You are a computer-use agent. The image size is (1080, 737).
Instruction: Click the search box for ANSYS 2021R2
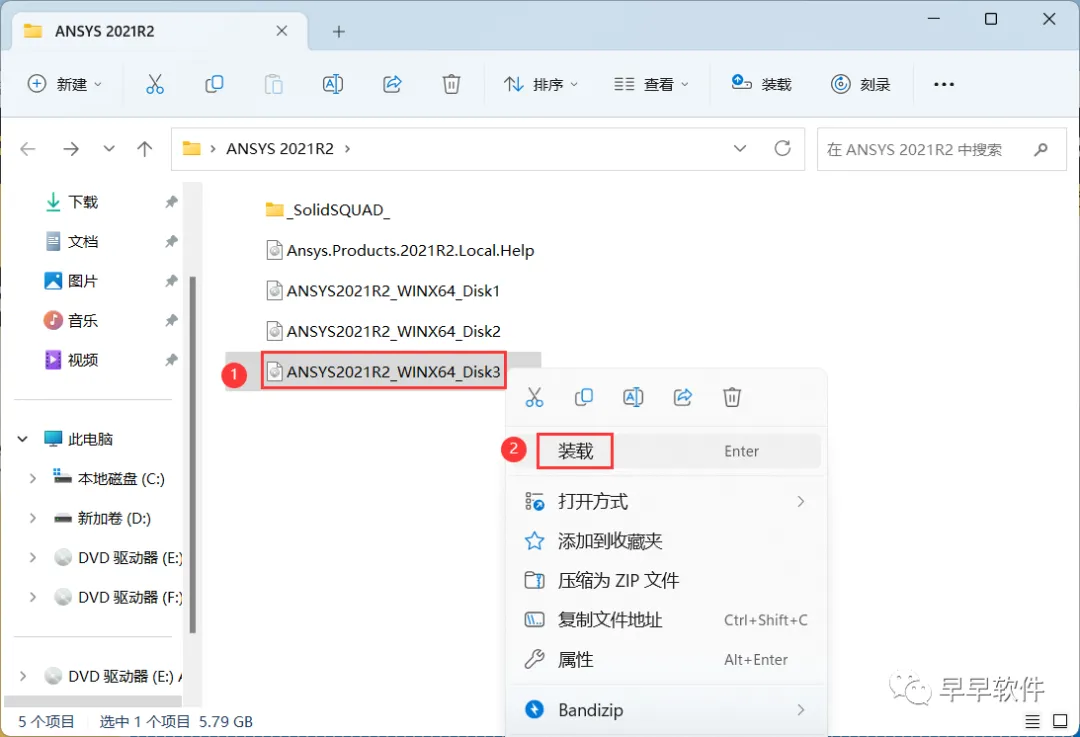[941, 149]
